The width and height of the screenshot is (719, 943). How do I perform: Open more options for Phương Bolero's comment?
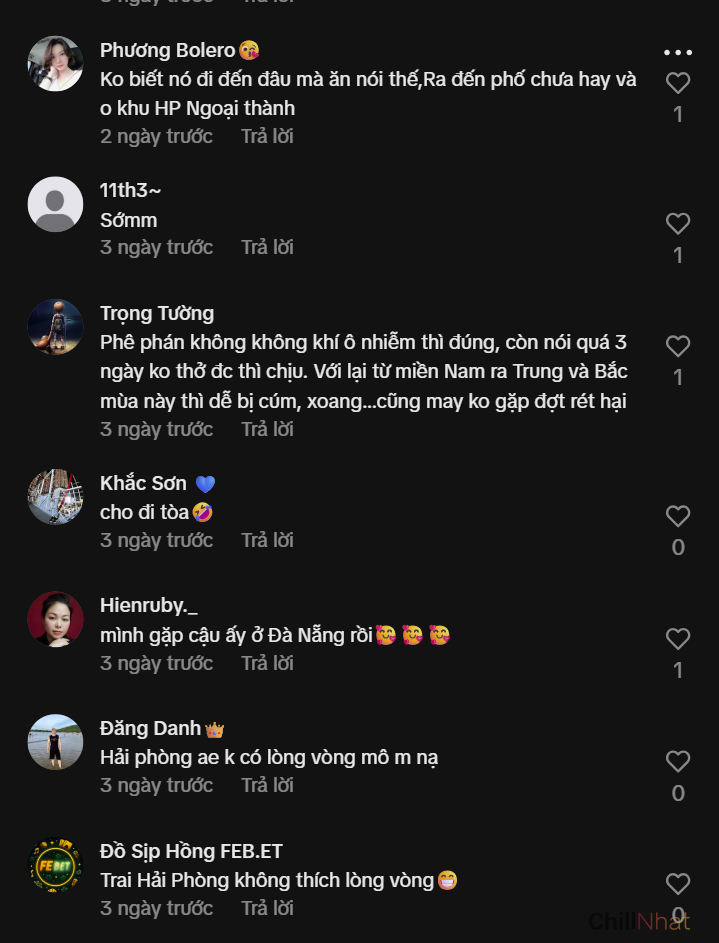point(678,52)
